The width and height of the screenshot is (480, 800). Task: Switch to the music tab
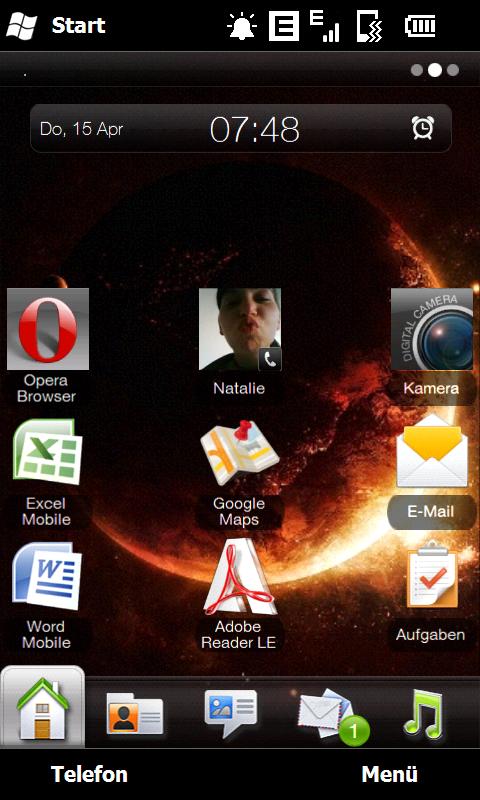point(423,714)
